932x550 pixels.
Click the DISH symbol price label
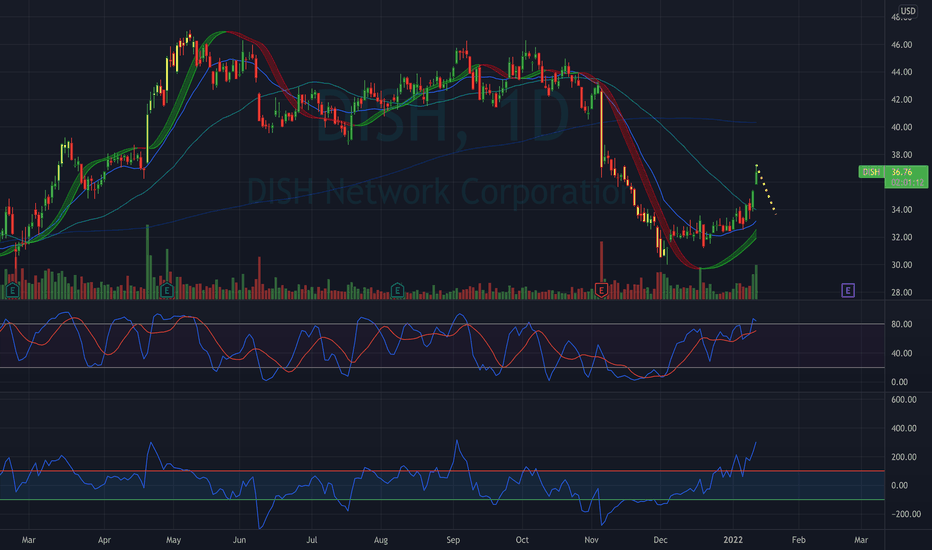[x=871, y=172]
